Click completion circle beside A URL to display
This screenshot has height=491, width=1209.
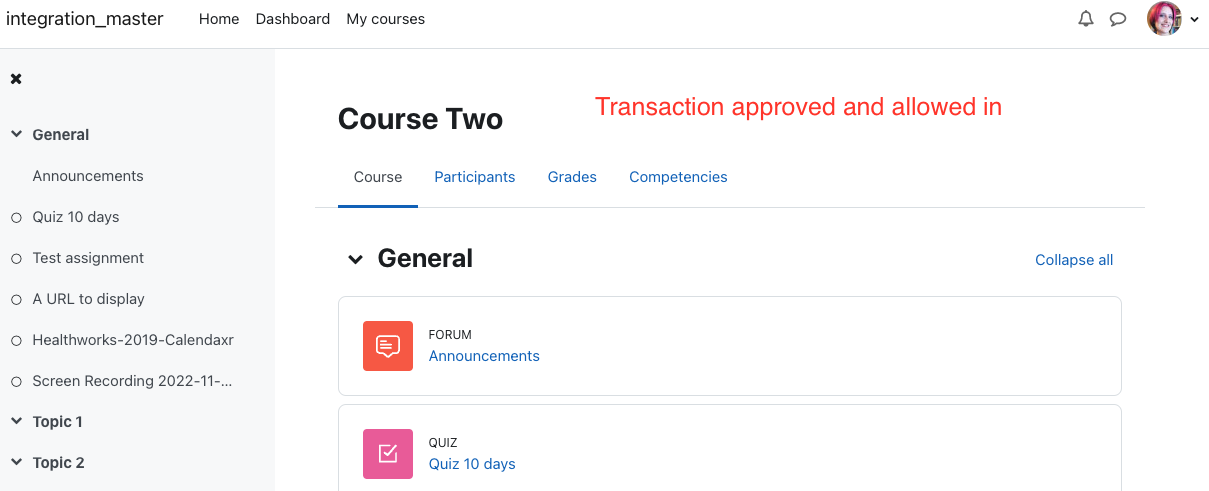click(x=16, y=299)
